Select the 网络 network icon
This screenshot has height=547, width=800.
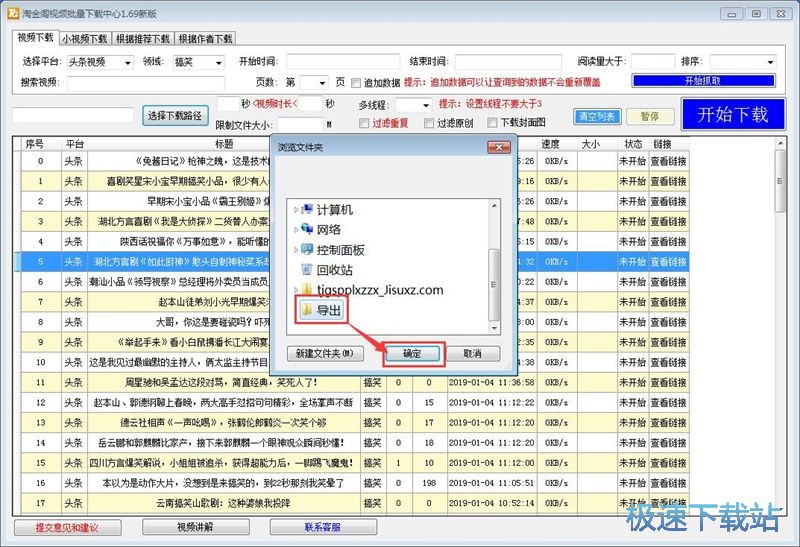306,229
